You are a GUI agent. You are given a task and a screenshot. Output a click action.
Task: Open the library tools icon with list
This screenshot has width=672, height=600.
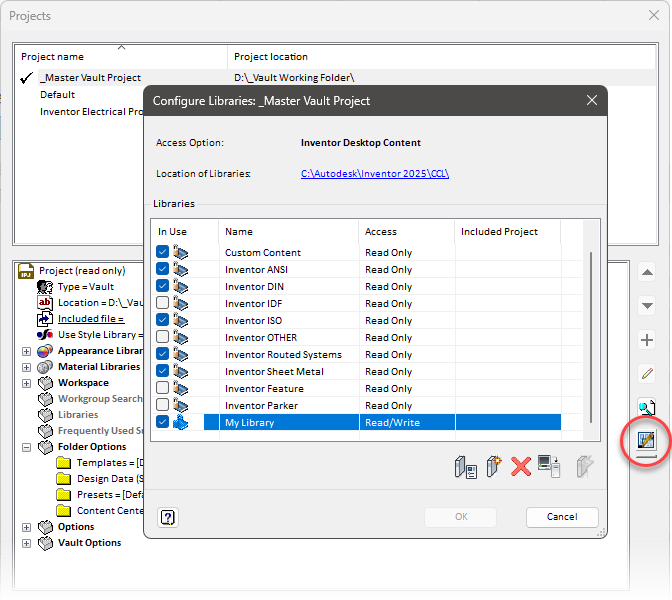click(x=465, y=467)
